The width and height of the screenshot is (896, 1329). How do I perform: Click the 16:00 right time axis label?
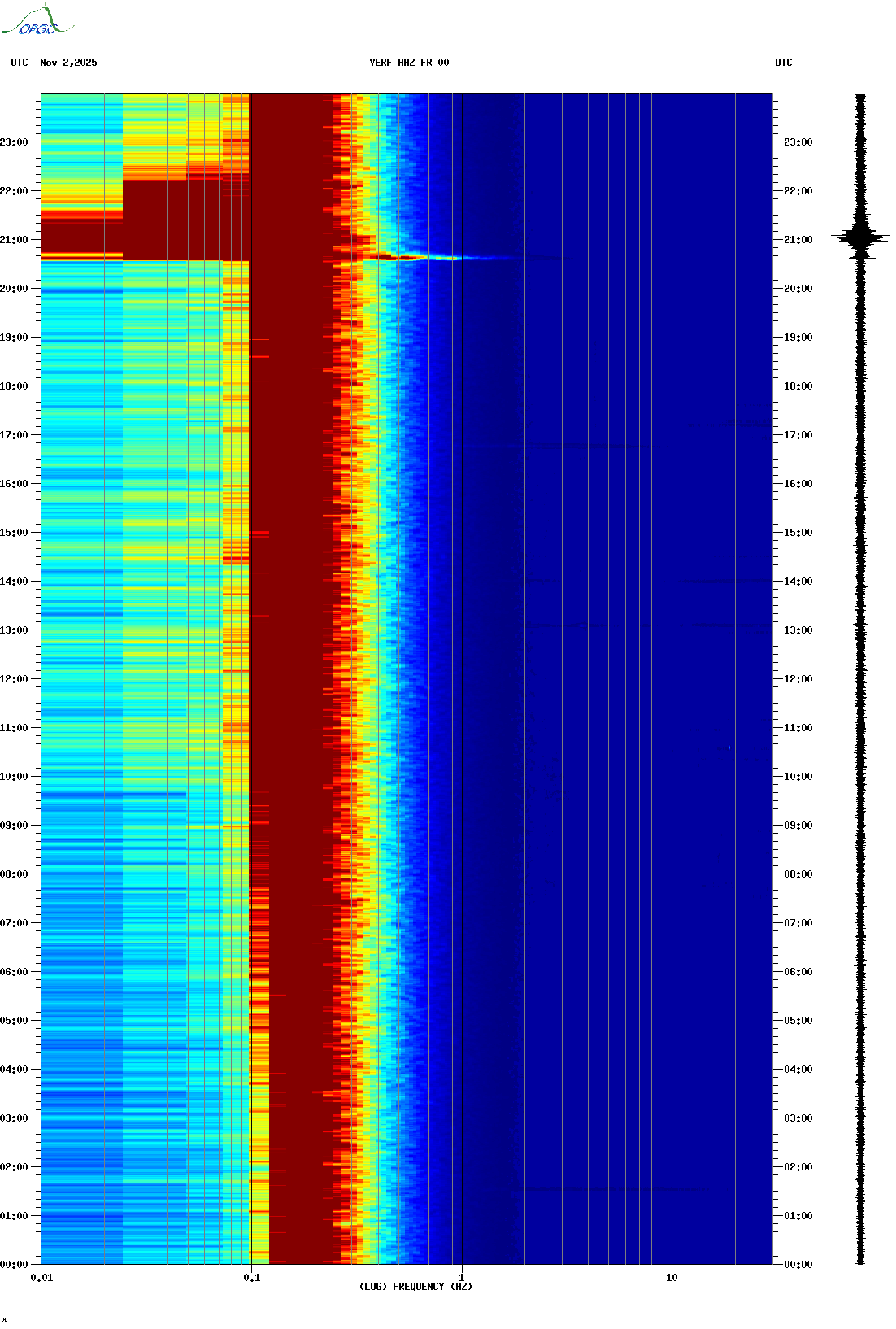pos(798,484)
